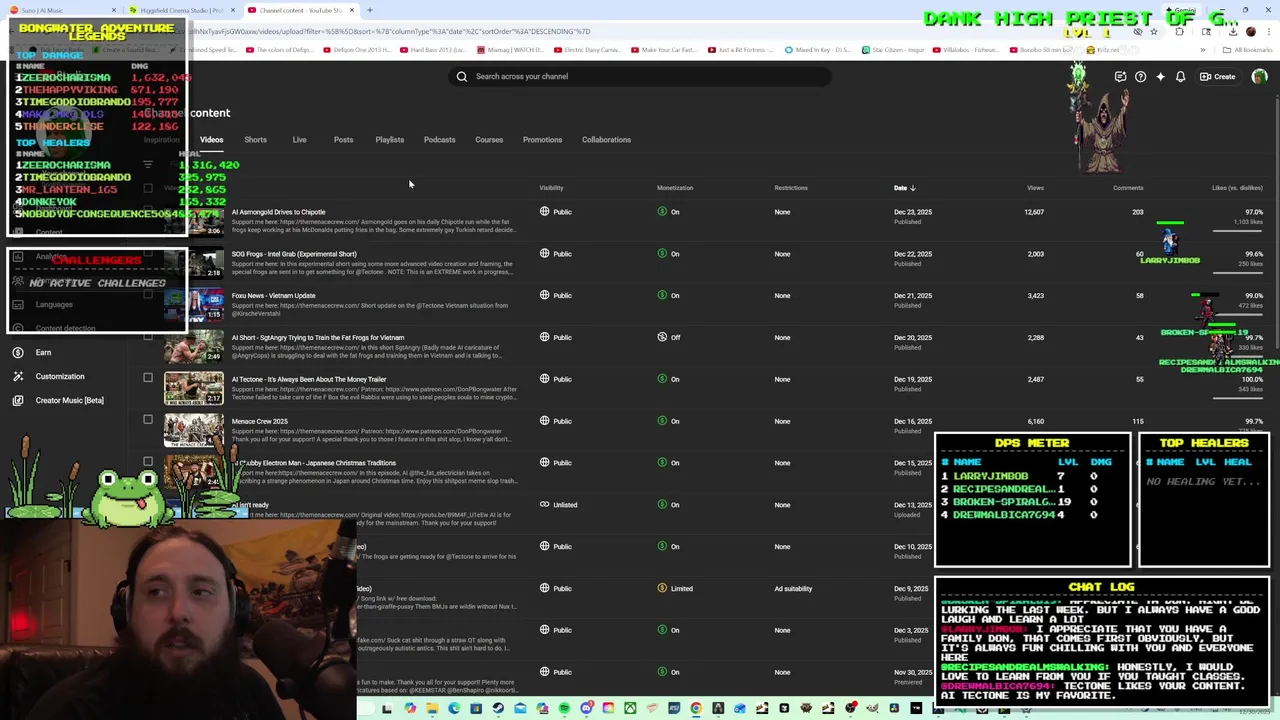
Task: Open Limited monetization dropdown in Dec 9 row
Action: tap(675, 588)
